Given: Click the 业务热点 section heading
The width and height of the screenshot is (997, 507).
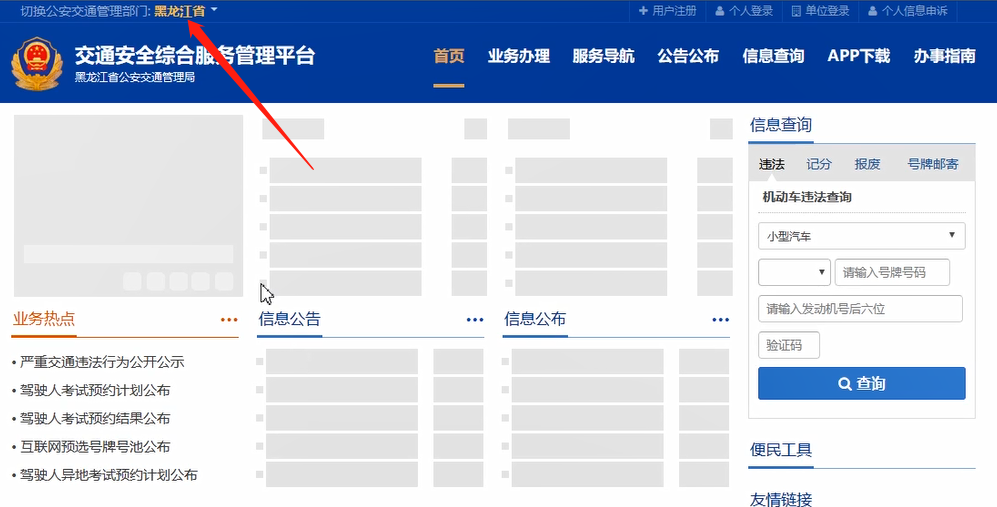Looking at the screenshot, I should coord(44,319).
